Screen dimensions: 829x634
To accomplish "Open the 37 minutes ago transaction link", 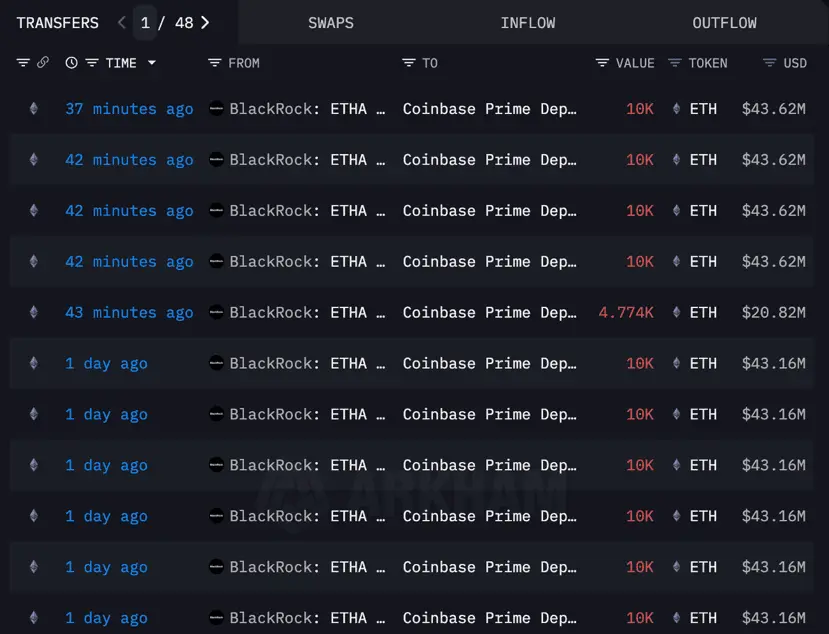I will 129,109.
